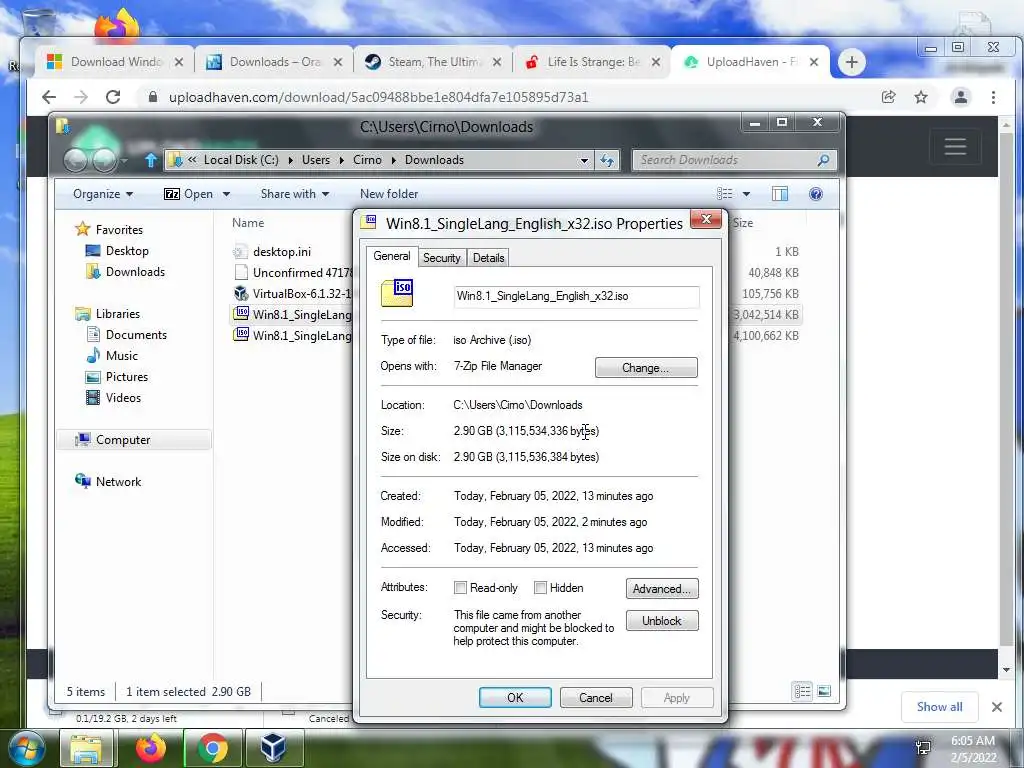The width and height of the screenshot is (1024, 768).
Task: Unblock the downloaded ISO file
Action: [662, 620]
